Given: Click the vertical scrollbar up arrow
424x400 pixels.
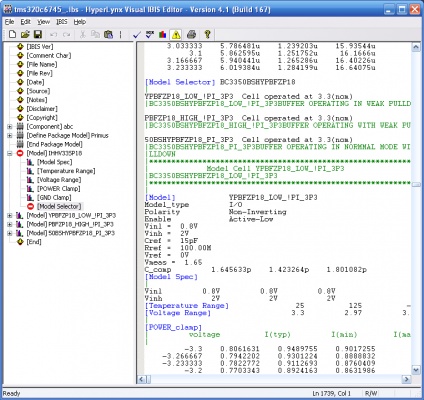Looking at the screenshot, I should [x=416, y=47].
